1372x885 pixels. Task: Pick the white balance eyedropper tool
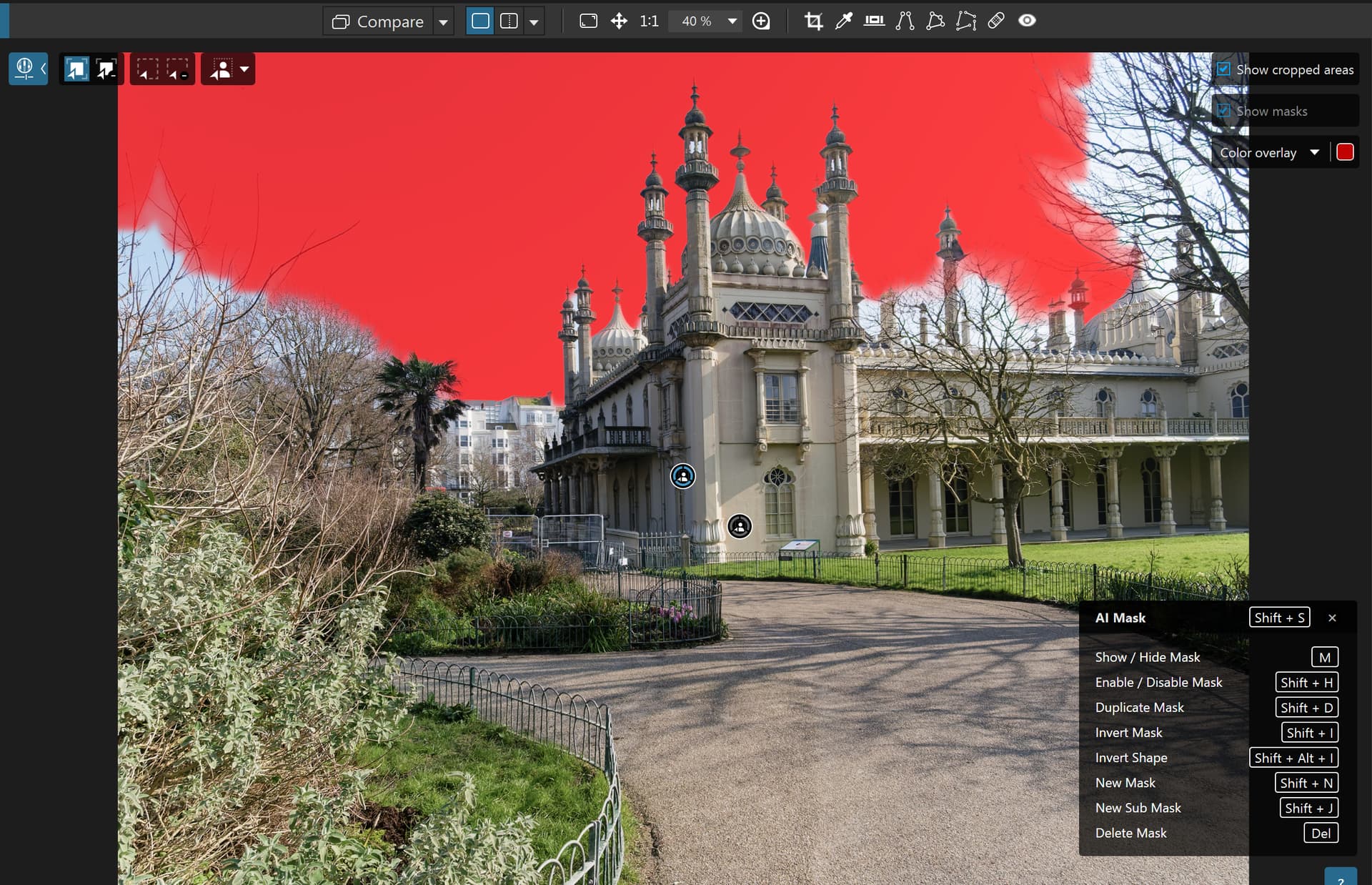coord(844,21)
